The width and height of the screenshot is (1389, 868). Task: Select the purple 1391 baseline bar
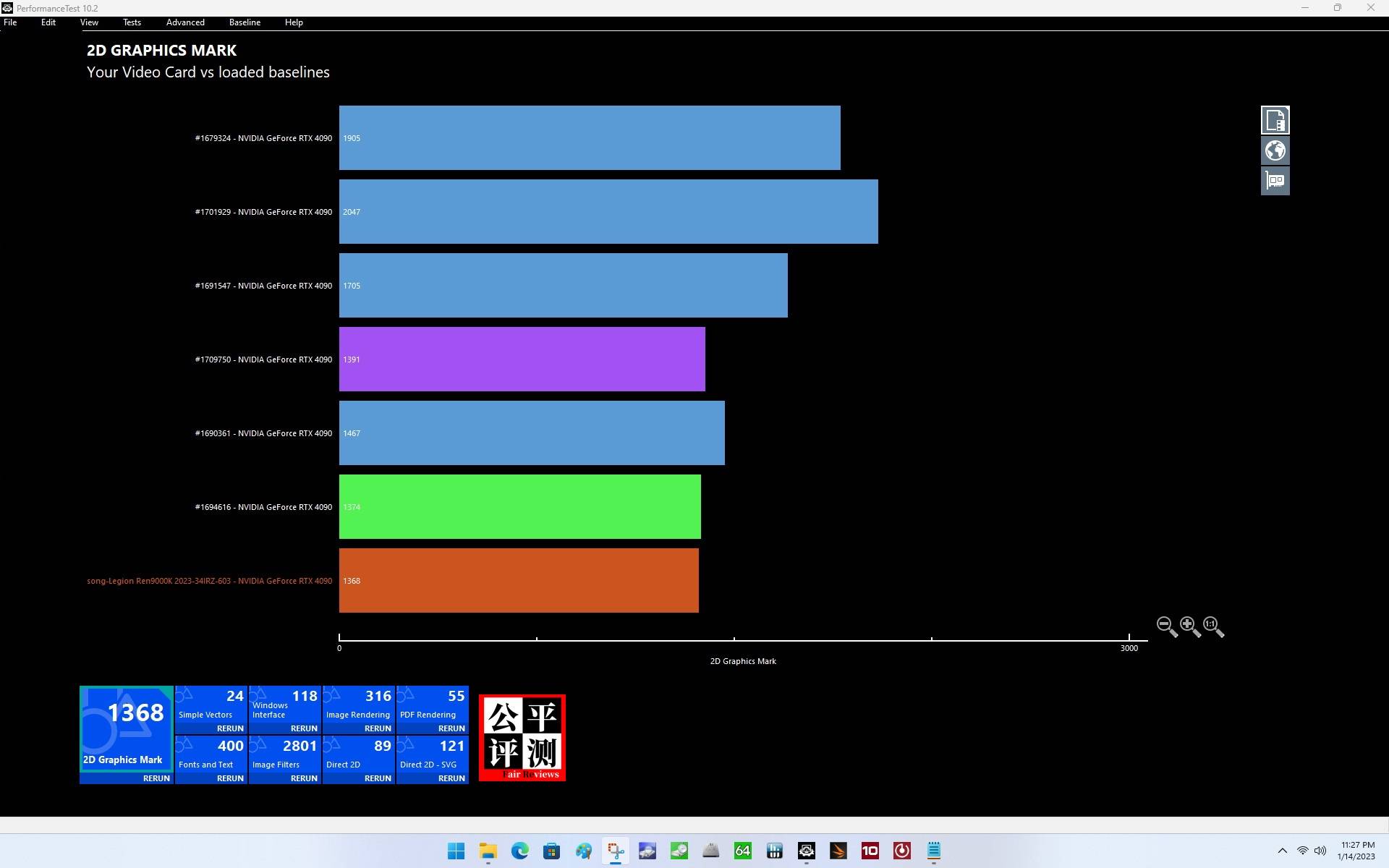(522, 359)
